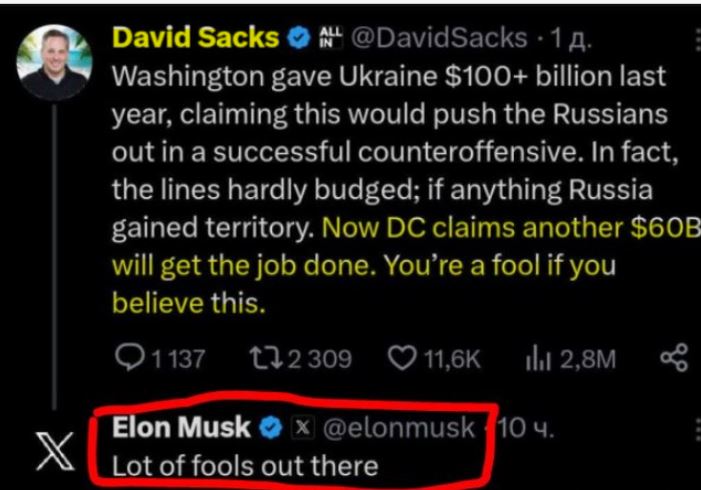Like the tweet with heart icon
The height and width of the screenshot is (490, 701).
[401, 358]
